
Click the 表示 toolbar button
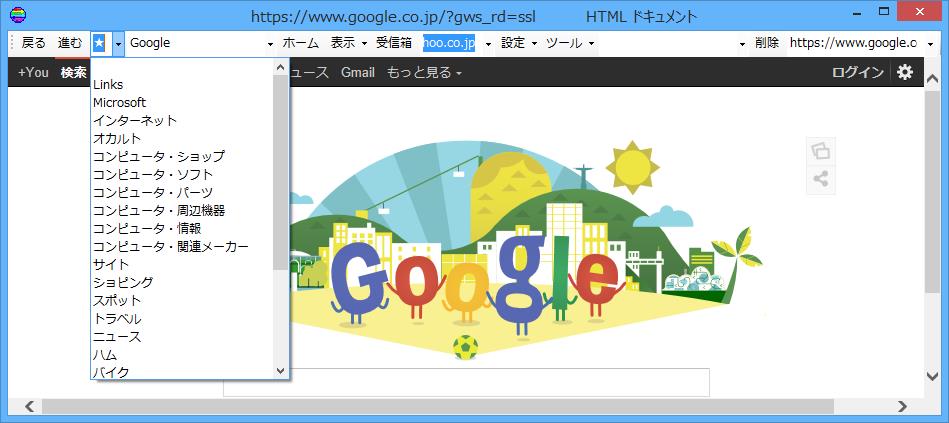[343, 43]
